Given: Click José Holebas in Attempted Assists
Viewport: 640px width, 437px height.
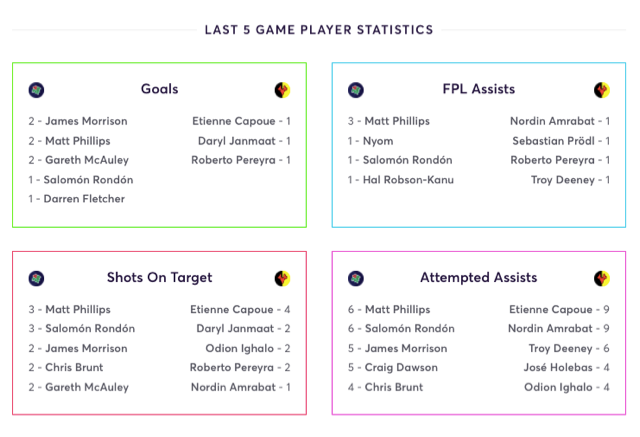Looking at the screenshot, I should 558,367.
